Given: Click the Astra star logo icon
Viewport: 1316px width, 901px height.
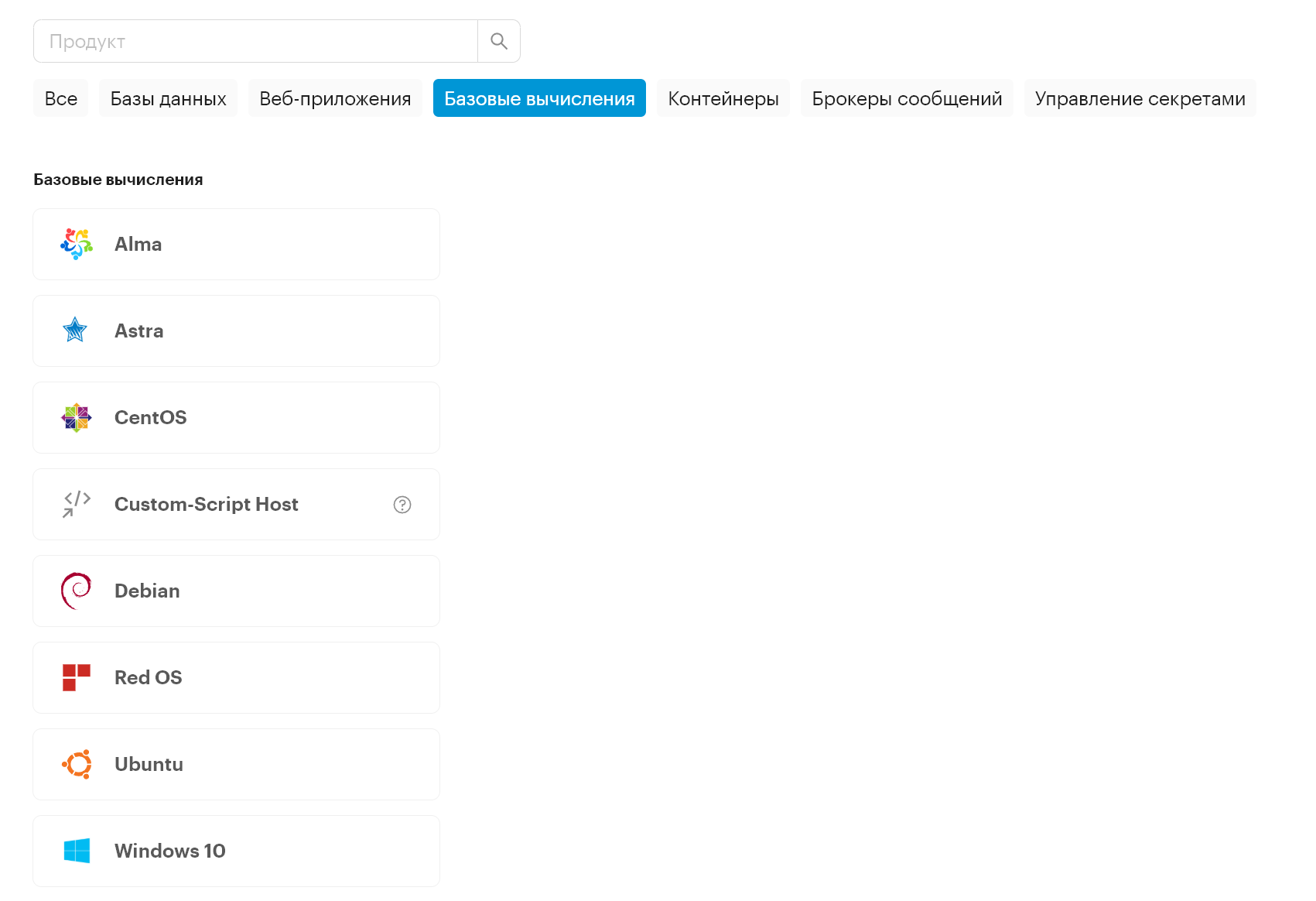Looking at the screenshot, I should (75, 331).
